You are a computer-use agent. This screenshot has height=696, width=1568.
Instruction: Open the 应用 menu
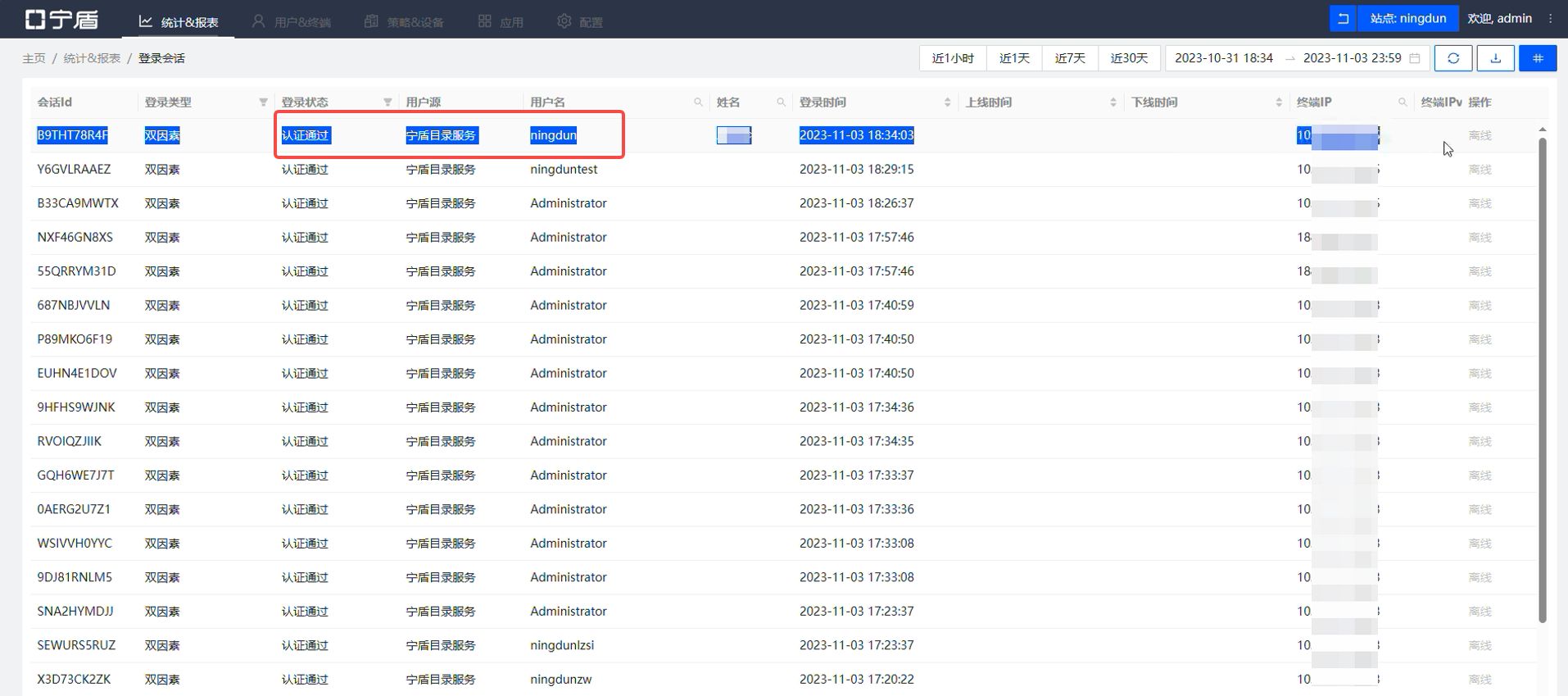[501, 21]
